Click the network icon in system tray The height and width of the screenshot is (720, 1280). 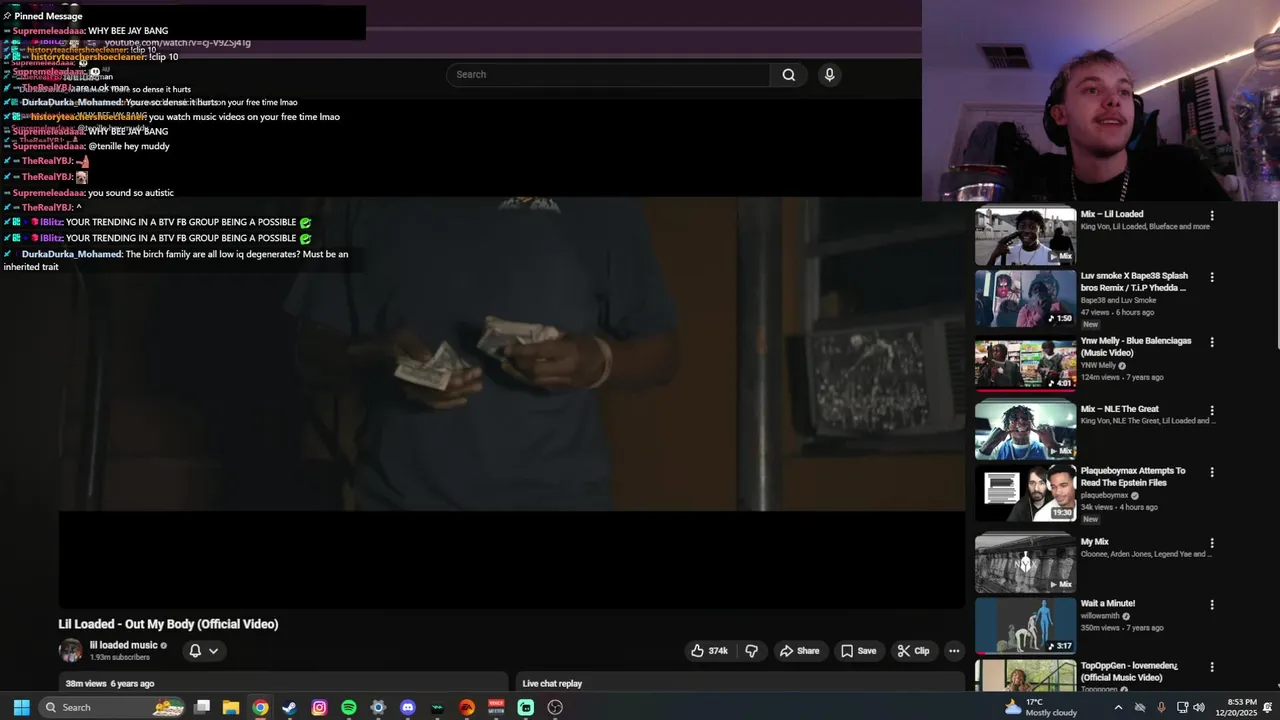(1182, 707)
